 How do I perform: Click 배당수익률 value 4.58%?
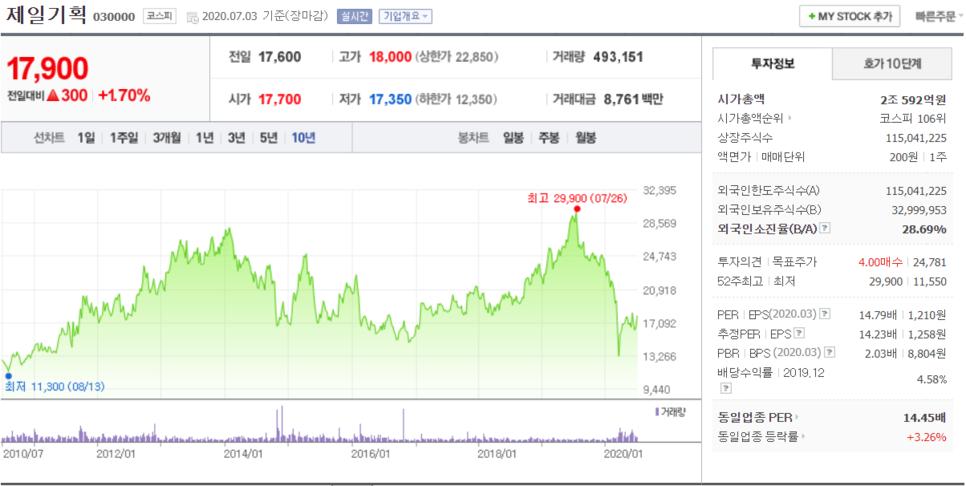(x=932, y=379)
